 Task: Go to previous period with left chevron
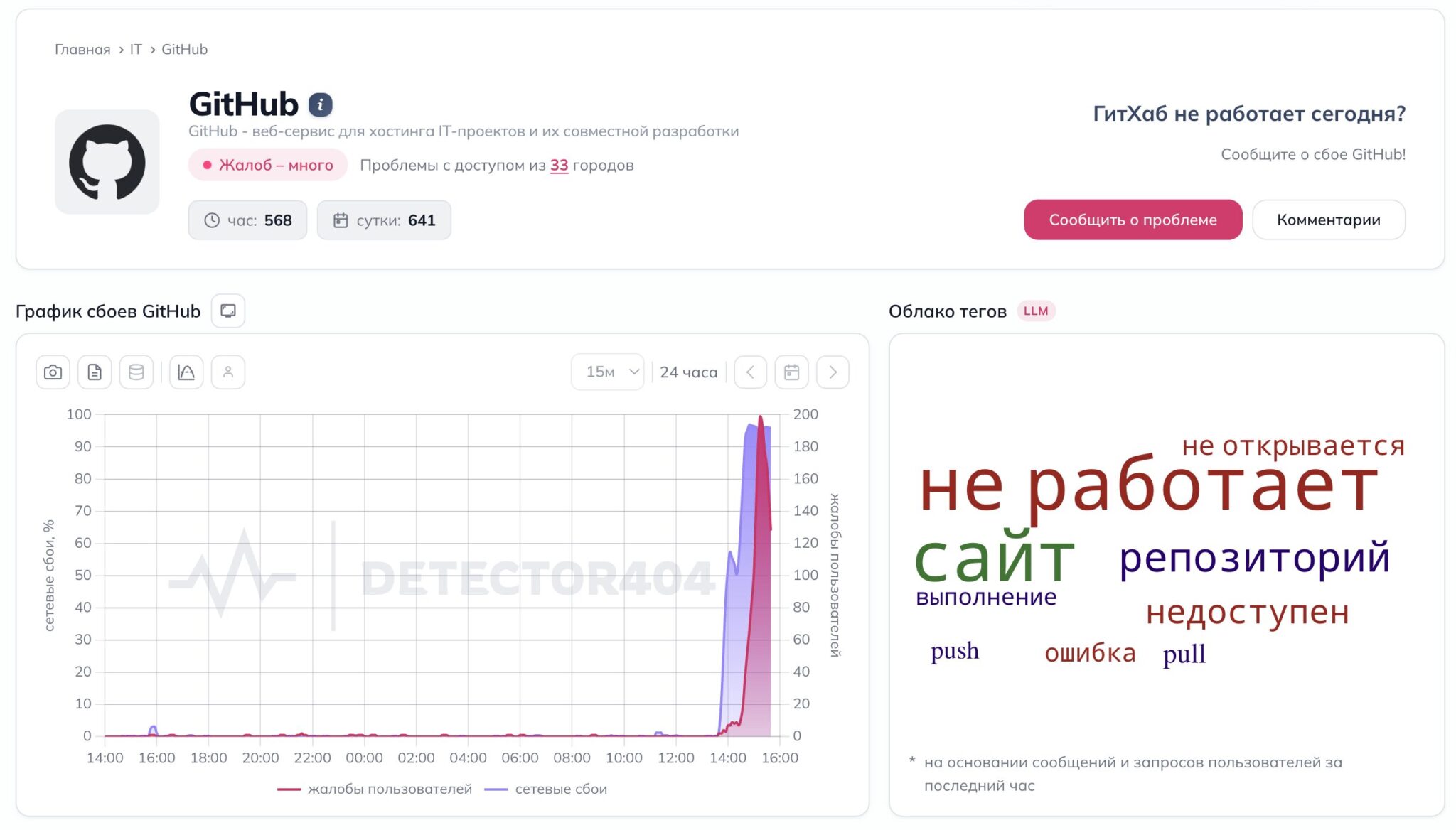(x=750, y=372)
